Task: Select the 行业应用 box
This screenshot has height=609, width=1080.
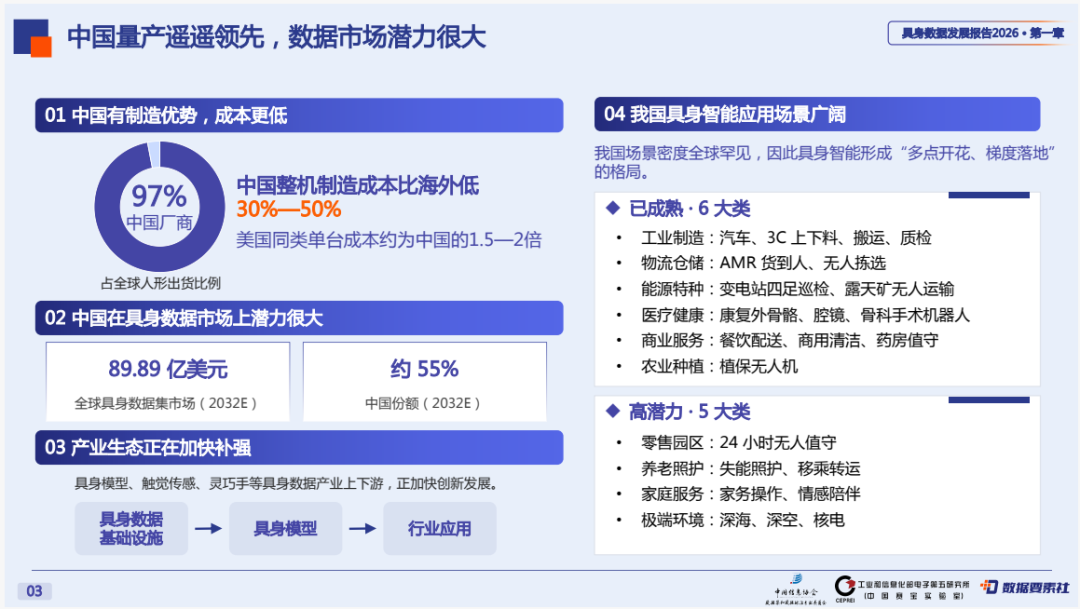Action: (439, 528)
